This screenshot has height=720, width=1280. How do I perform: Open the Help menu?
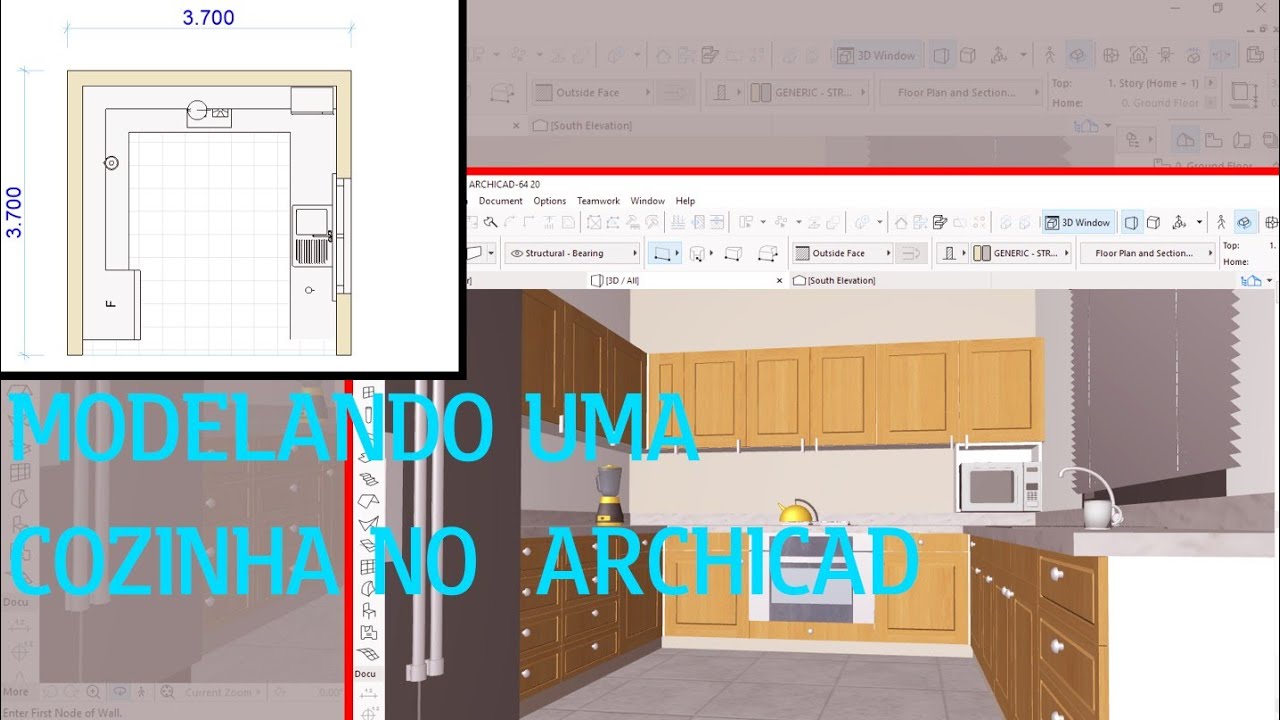(685, 201)
